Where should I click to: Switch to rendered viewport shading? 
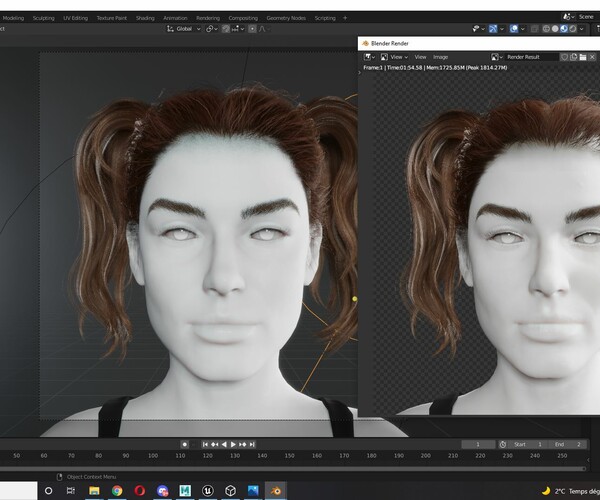(572, 29)
